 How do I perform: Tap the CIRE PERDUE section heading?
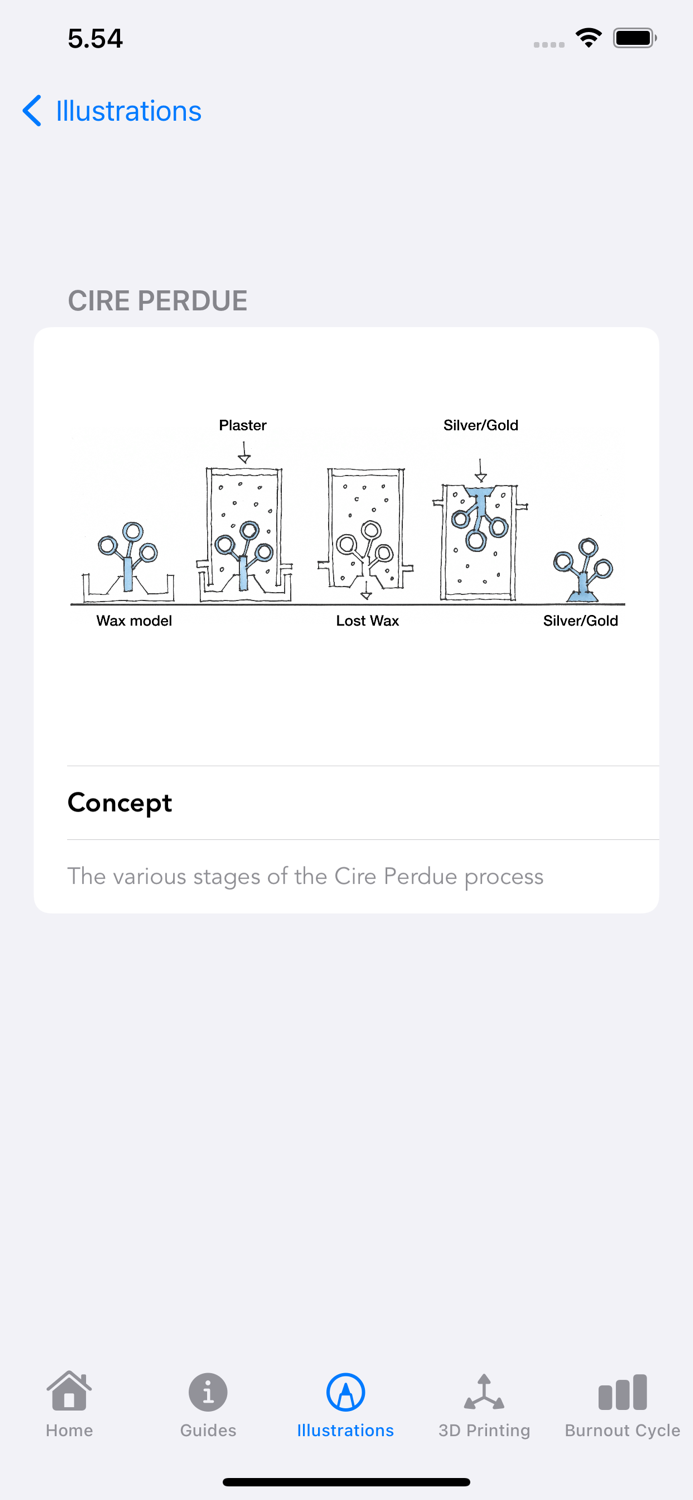[157, 300]
